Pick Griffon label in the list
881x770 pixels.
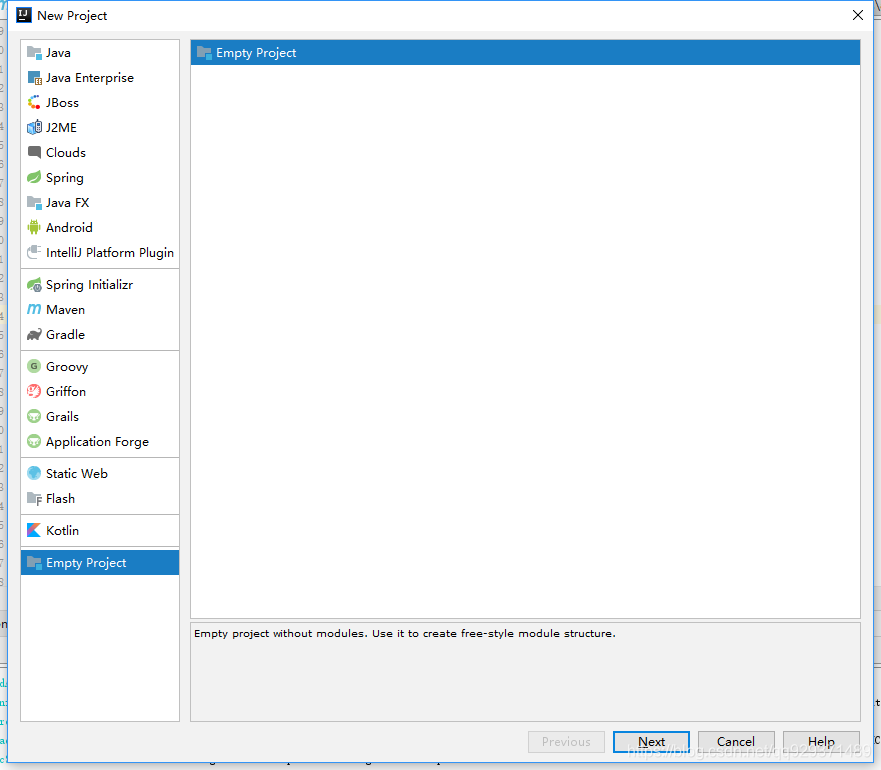(x=66, y=391)
